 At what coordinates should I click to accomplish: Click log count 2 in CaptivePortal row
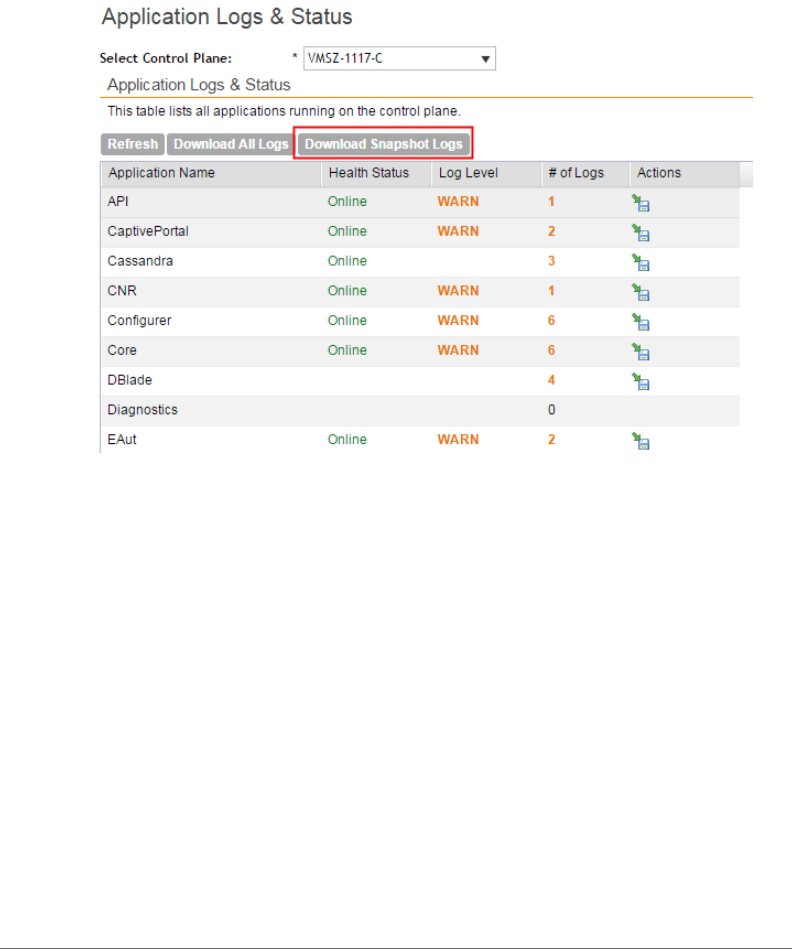(x=551, y=231)
